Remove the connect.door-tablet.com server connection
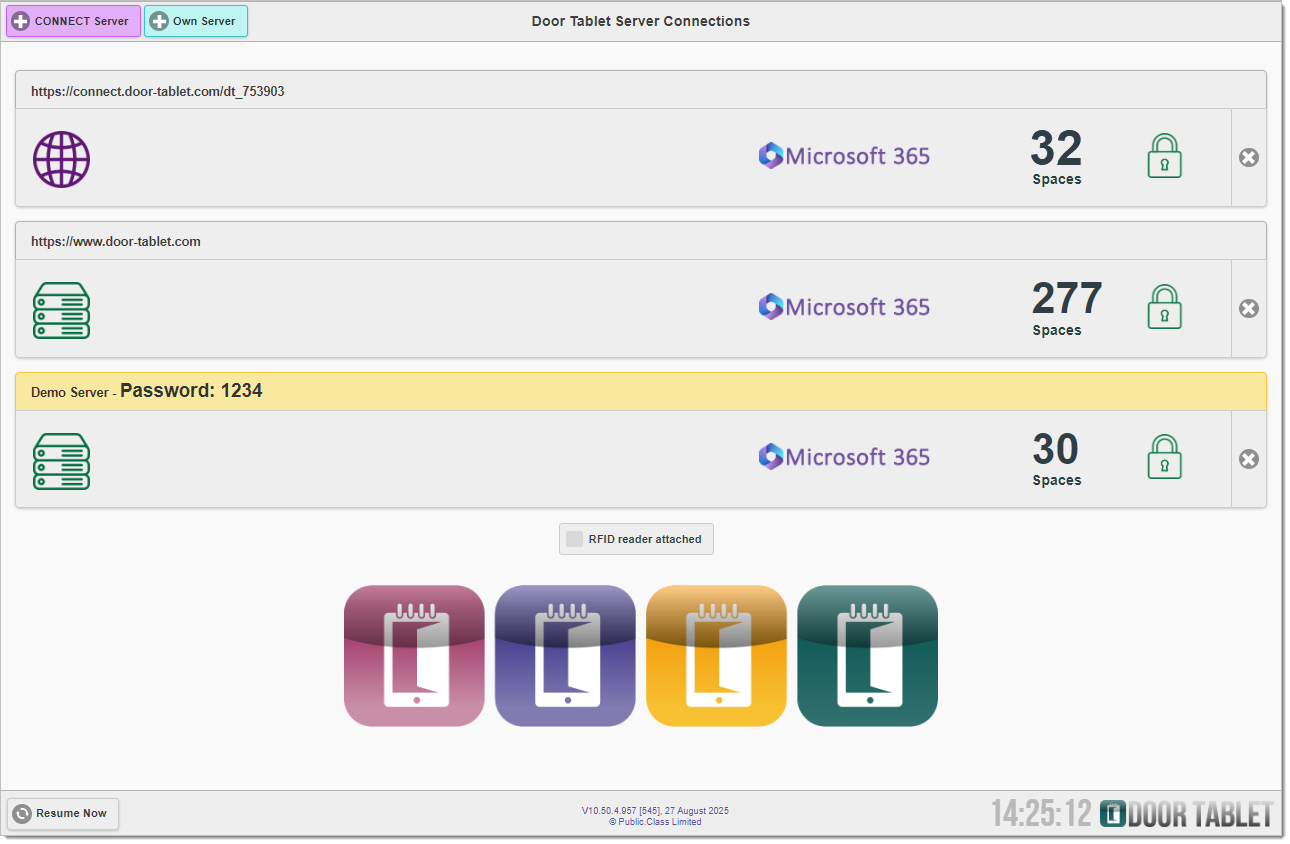Viewport: 1290px width, 844px height. 1248,158
